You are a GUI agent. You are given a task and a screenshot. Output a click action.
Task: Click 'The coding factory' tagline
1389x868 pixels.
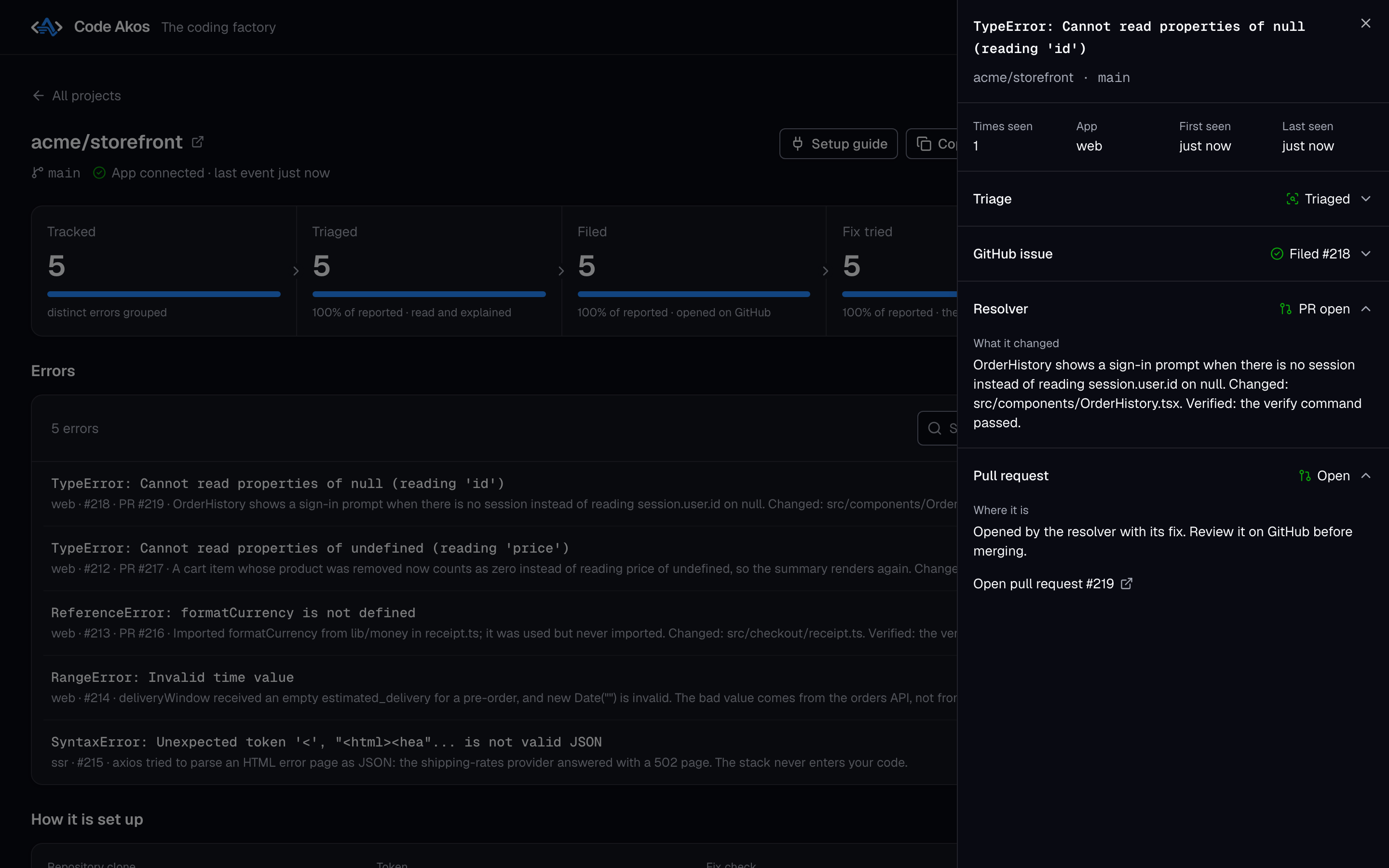click(x=218, y=27)
